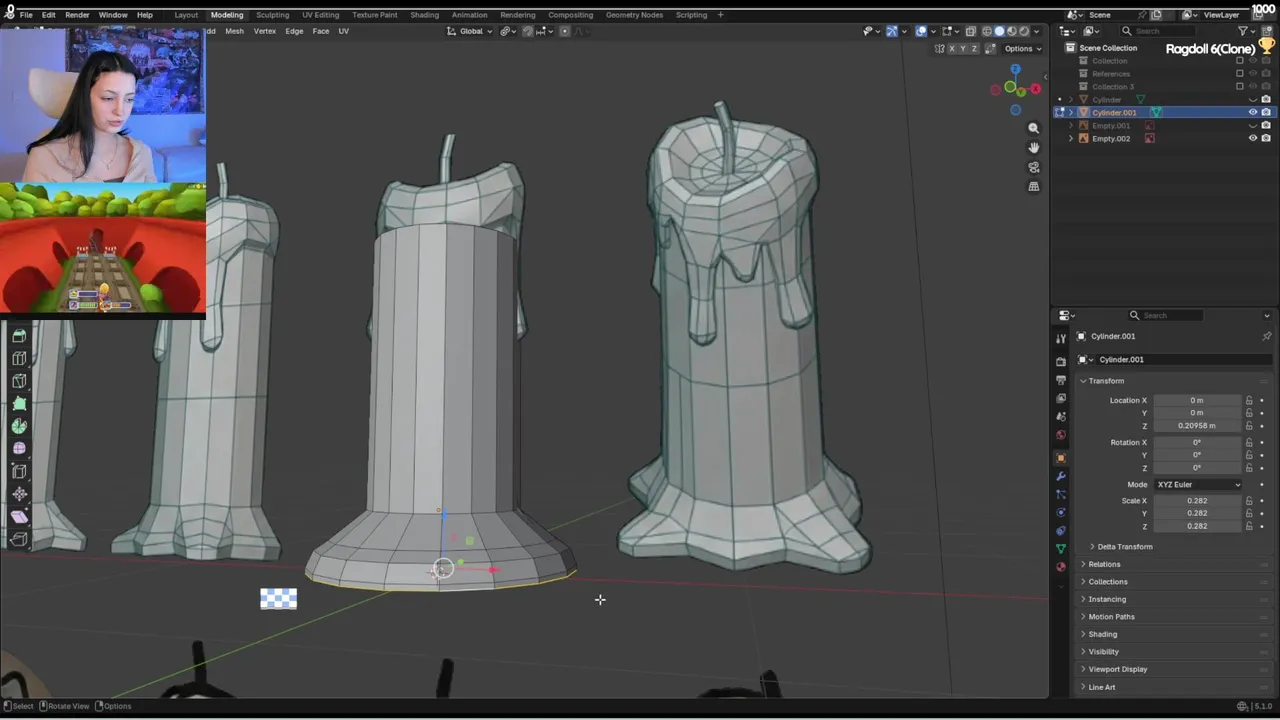Image resolution: width=1280 pixels, height=720 pixels.
Task: Open the shading options dropdown arrow
Action: coord(1036,31)
